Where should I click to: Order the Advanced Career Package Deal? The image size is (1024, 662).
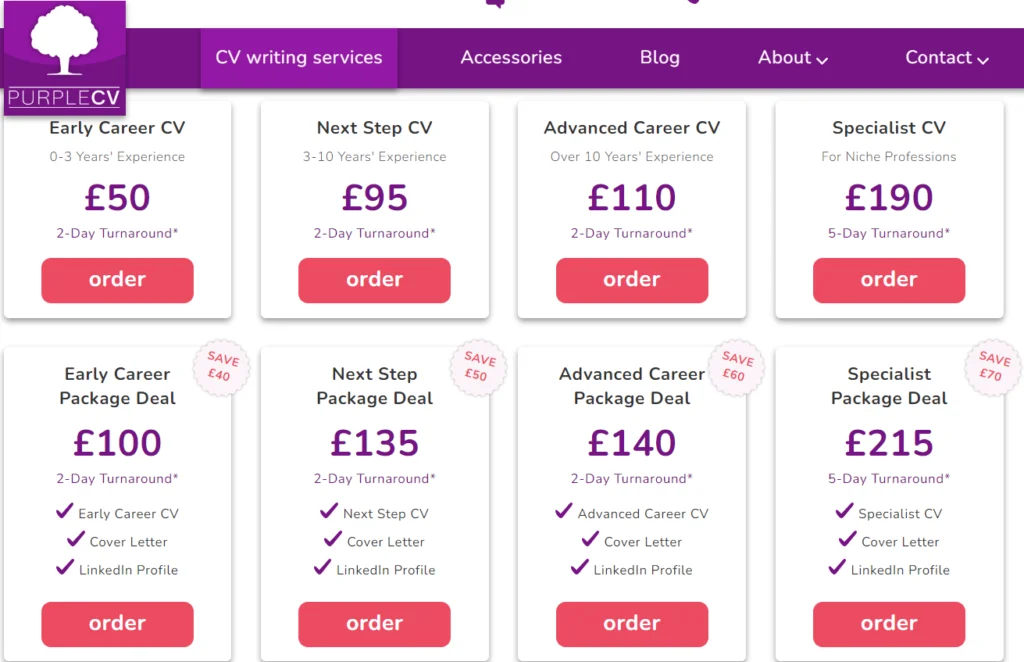631,624
